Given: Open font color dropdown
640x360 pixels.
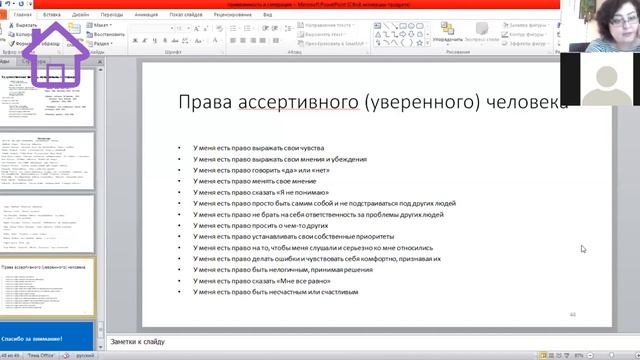Looking at the screenshot, I should 221,40.
